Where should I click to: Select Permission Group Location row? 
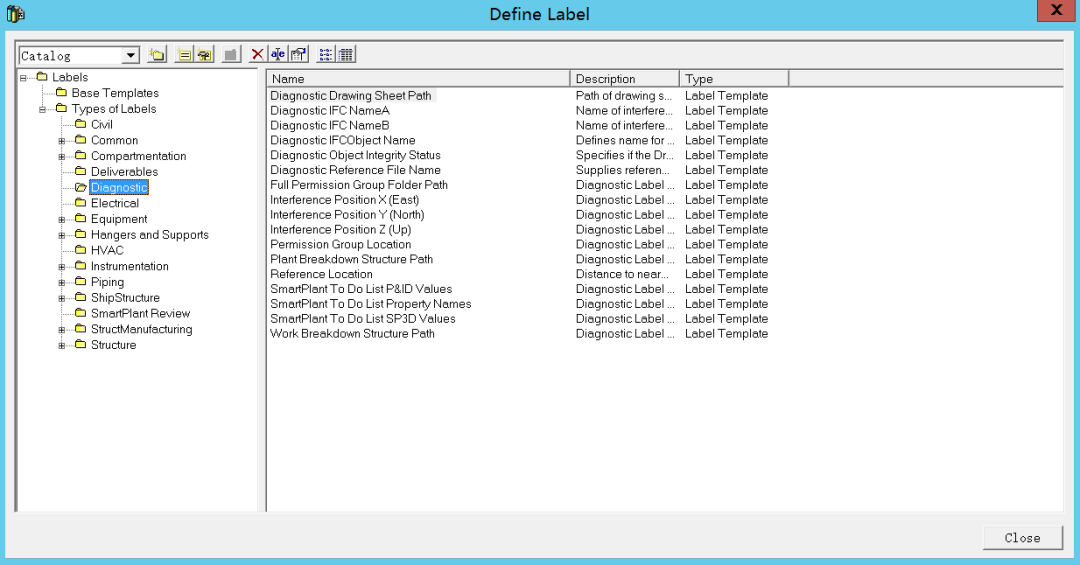(x=340, y=245)
